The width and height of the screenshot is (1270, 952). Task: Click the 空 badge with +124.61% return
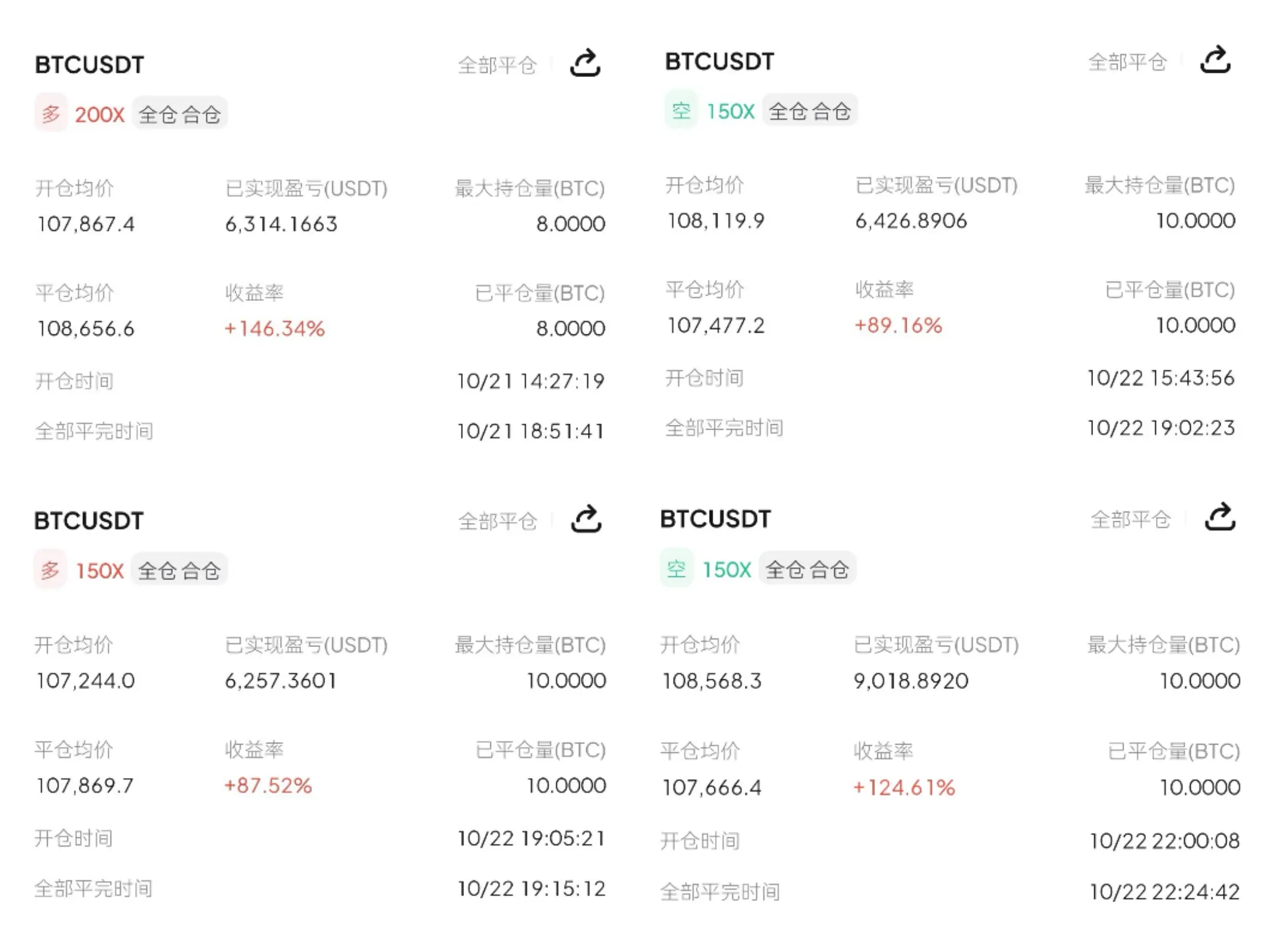click(676, 568)
